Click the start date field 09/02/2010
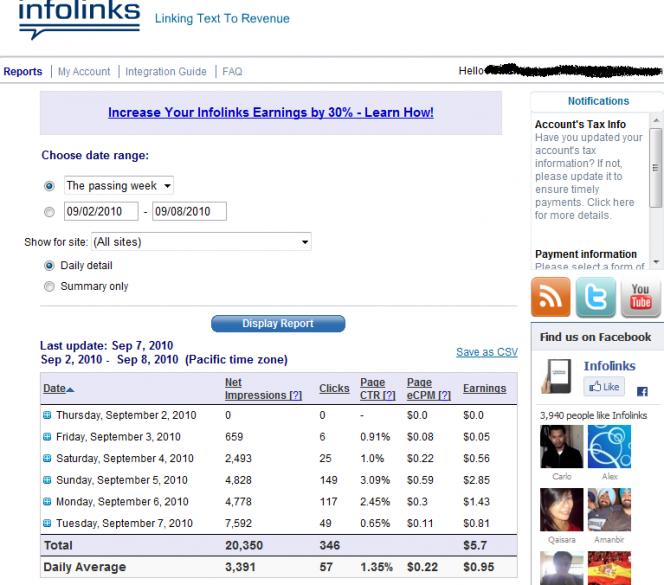This screenshot has width=664, height=585. tap(101, 211)
